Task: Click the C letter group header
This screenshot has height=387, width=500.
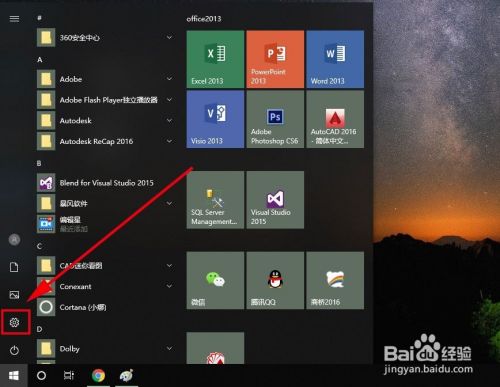Action: coord(39,246)
